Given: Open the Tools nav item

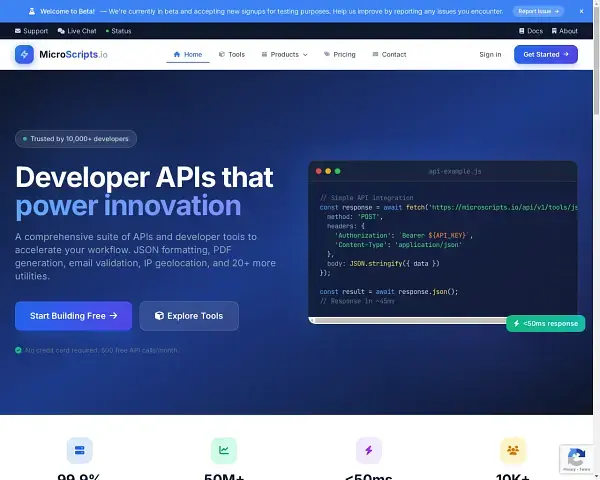Looking at the screenshot, I should [x=231, y=54].
